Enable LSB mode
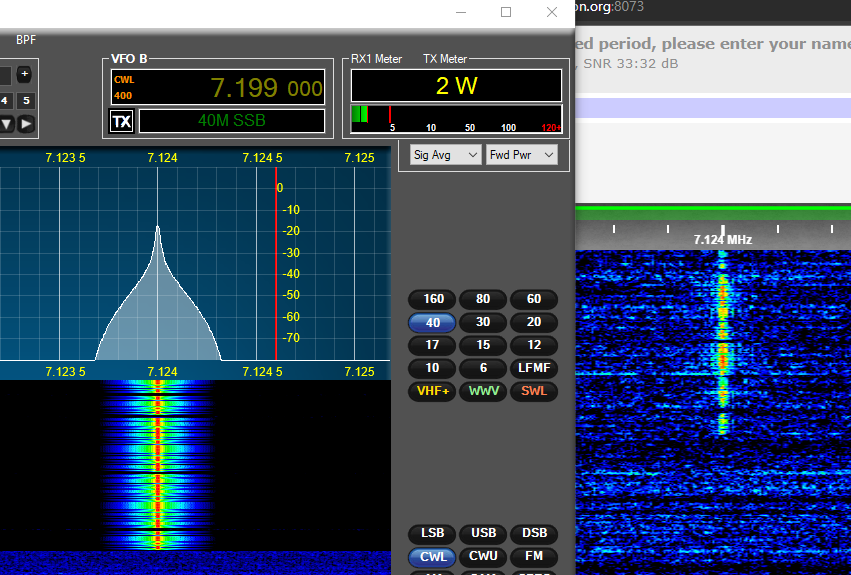Screen dimensions: 851x575 pos(433,534)
